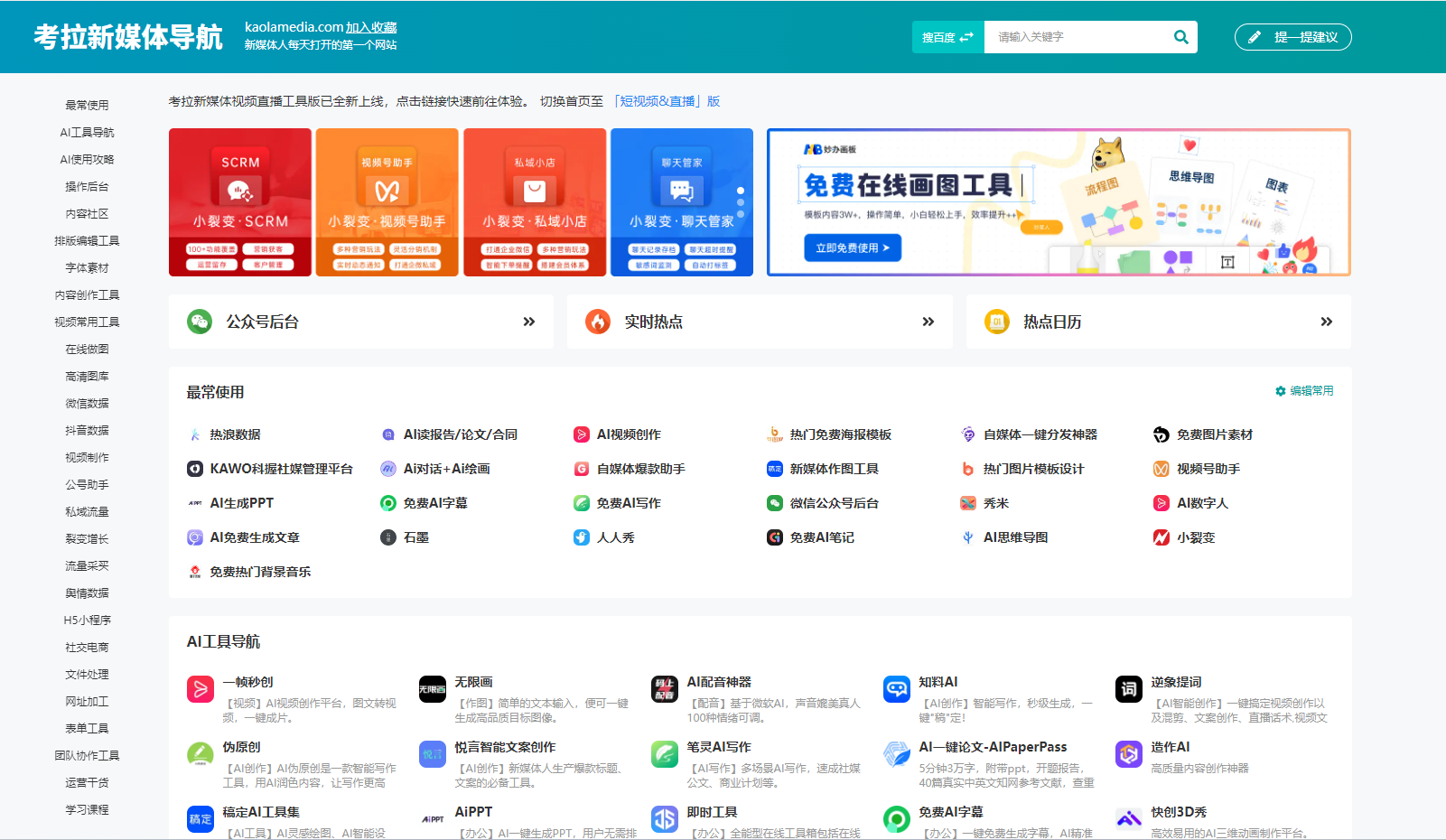Click the 一帧秒创 app icon
This screenshot has width=1446, height=840.
[x=201, y=689]
